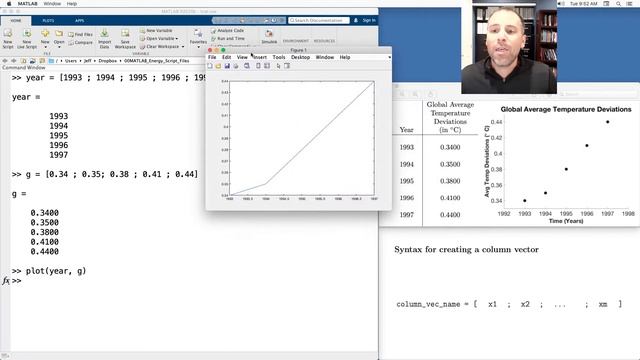Switch to the PLOTS tab
The image size is (640, 360).
coord(48,20)
